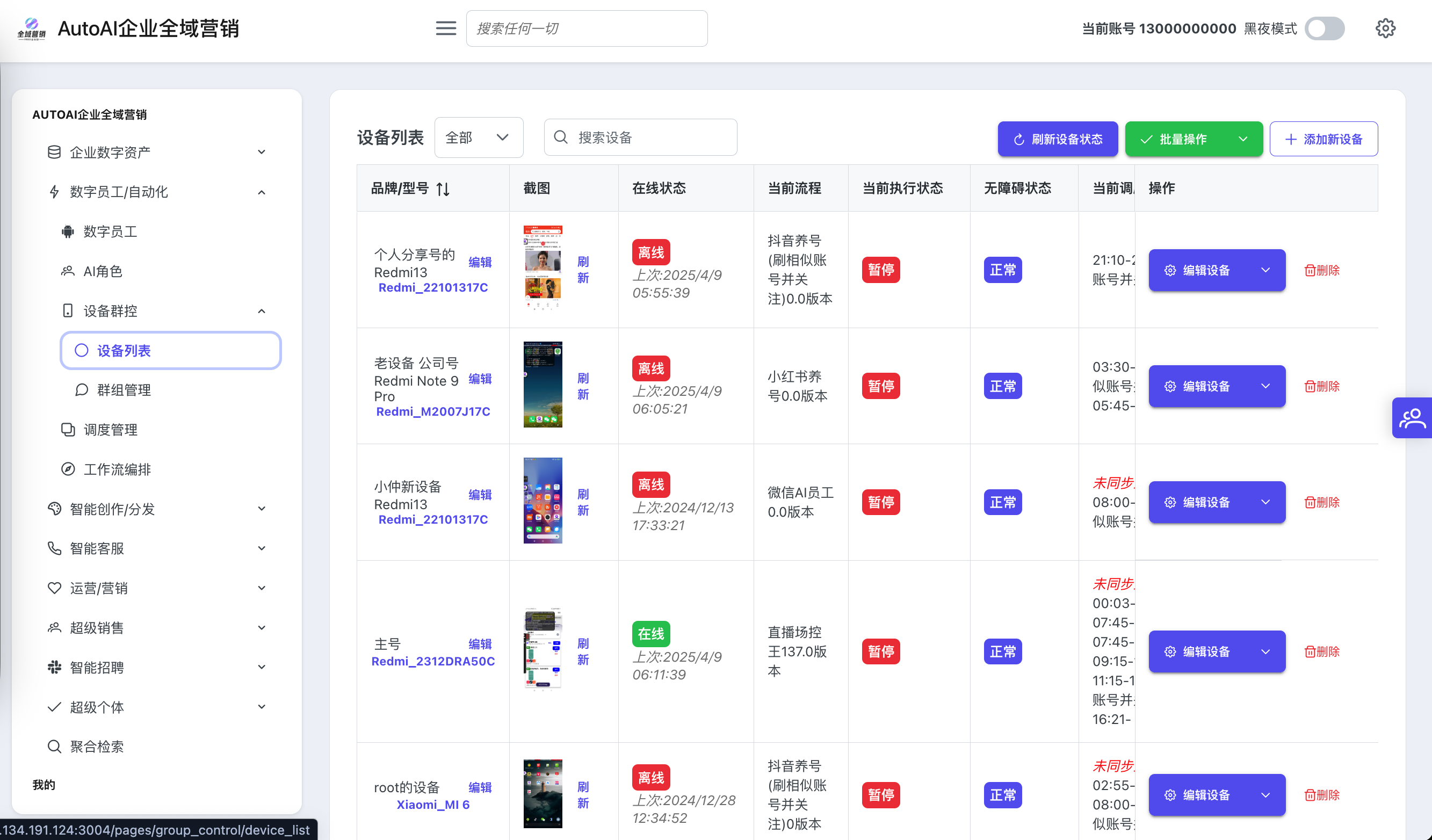The height and width of the screenshot is (840, 1432).
Task: Click 编辑 next to 老设备 公司号
Action: 480,379
